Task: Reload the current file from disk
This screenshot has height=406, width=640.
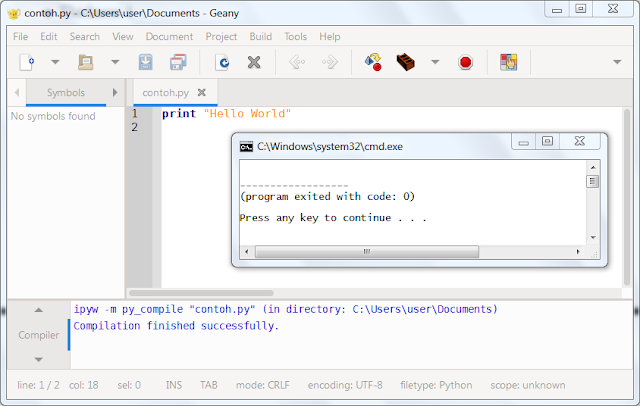Action: [x=222, y=62]
